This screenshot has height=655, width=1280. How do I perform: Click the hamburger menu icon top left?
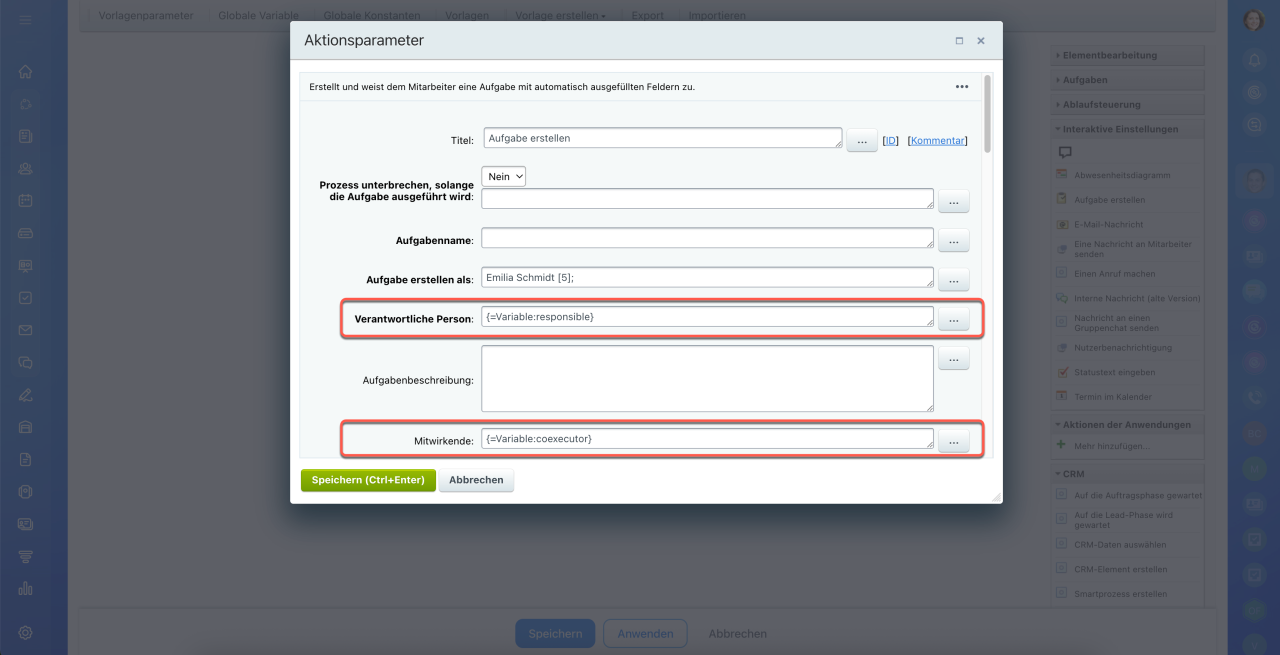point(26,20)
